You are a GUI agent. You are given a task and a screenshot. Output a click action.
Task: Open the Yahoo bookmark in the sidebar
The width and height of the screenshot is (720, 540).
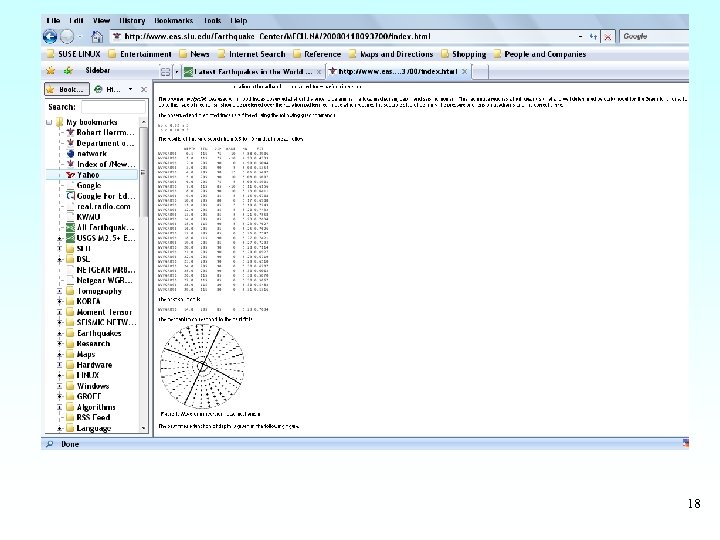tap(88, 175)
